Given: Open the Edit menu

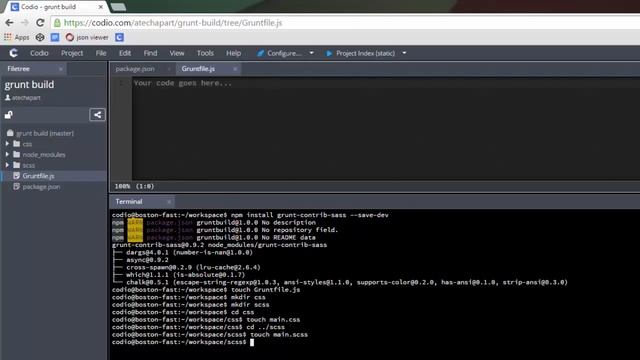Looking at the screenshot, I should pos(125,53).
